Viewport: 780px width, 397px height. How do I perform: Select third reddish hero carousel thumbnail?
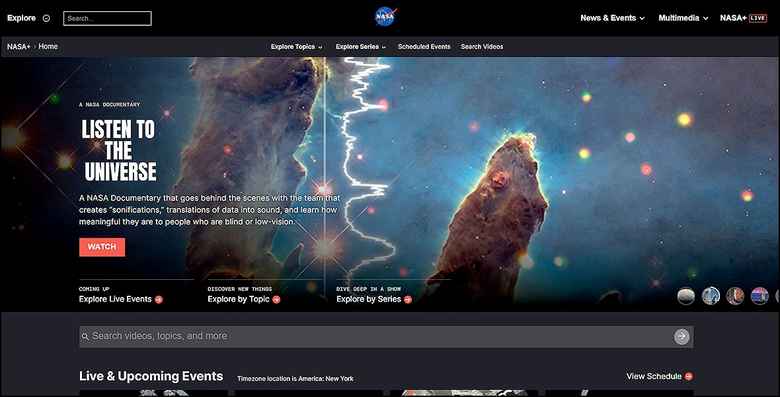735,296
